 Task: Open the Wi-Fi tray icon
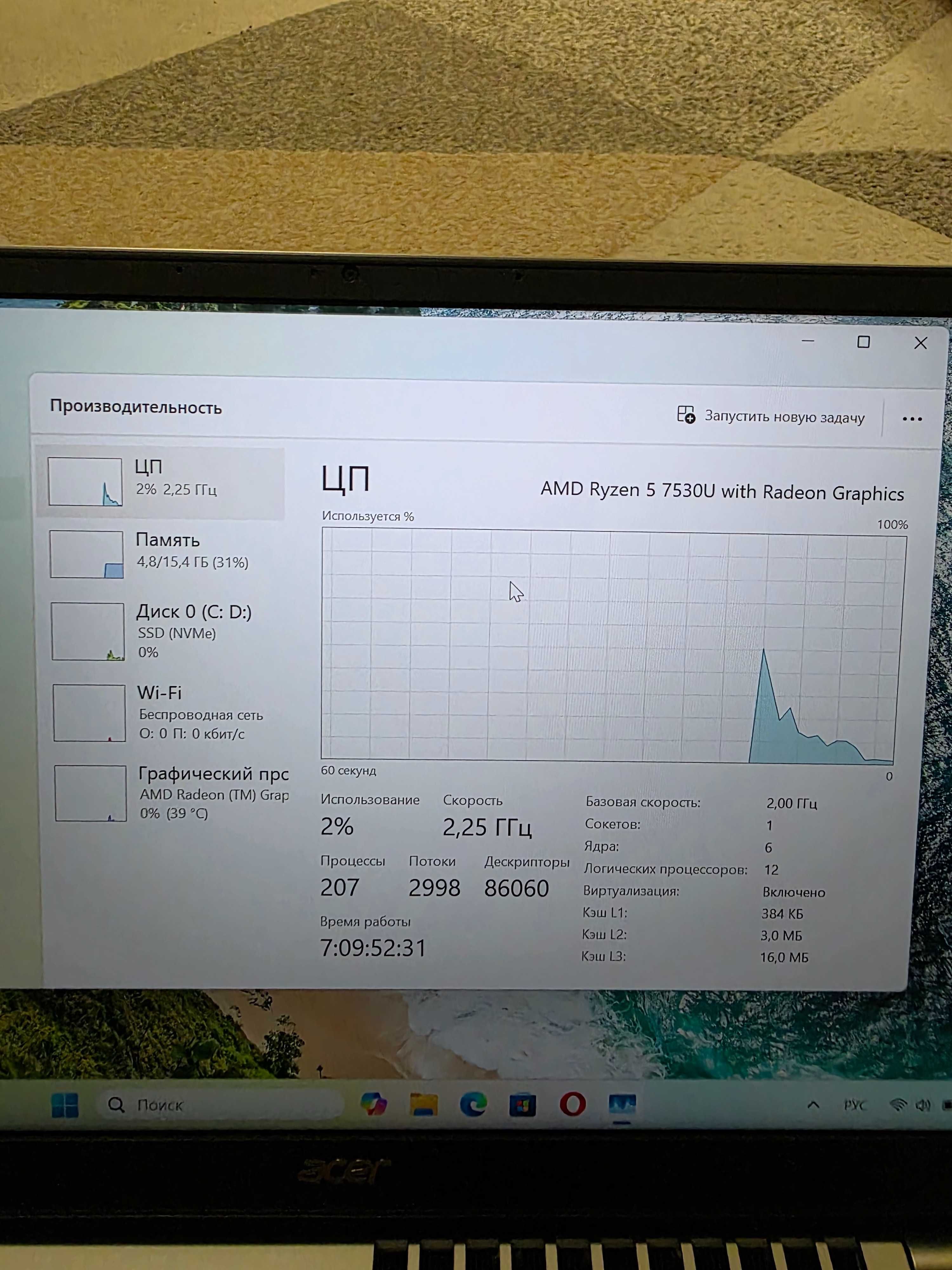[x=898, y=1105]
